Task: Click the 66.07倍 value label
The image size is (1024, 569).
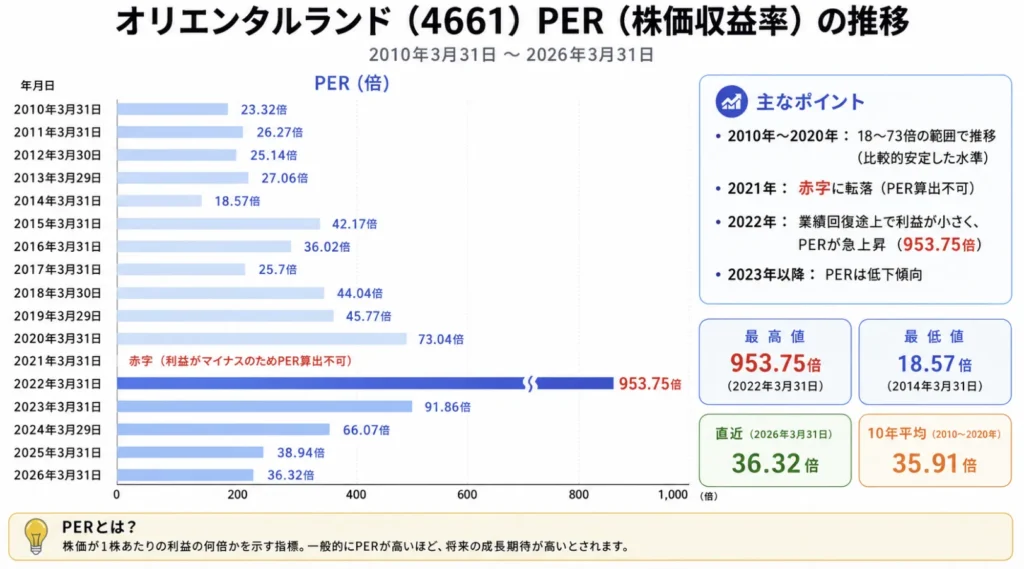Action: (x=366, y=430)
